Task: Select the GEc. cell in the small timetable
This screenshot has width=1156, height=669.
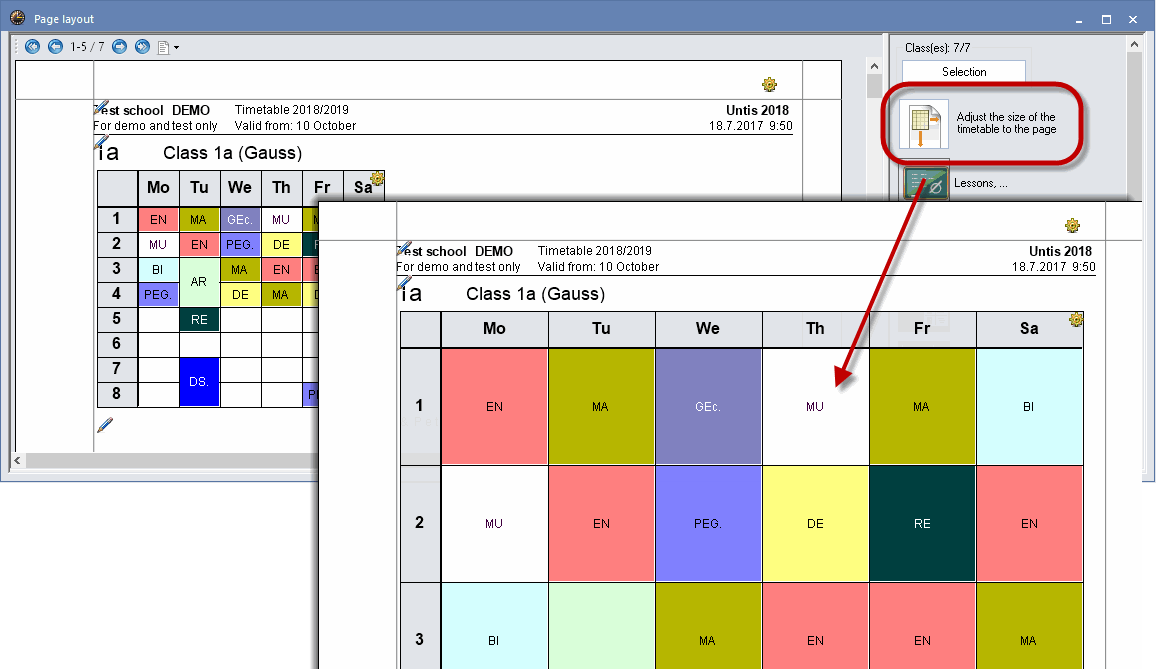Action: tap(240, 219)
